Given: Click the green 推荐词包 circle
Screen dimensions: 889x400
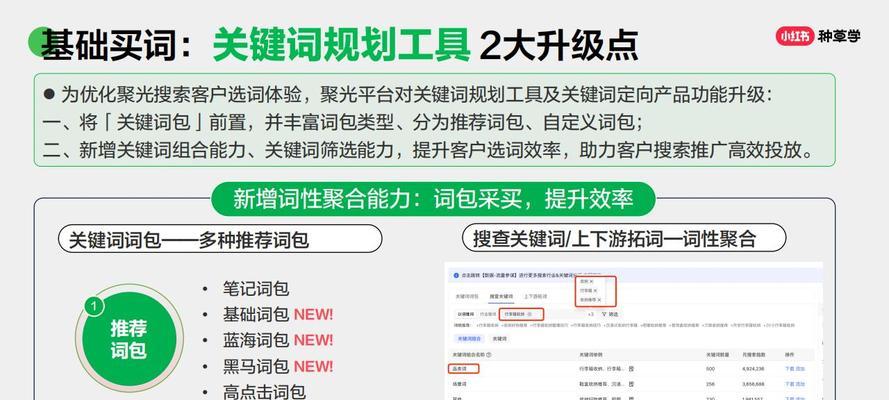Looking at the screenshot, I should [129, 339].
